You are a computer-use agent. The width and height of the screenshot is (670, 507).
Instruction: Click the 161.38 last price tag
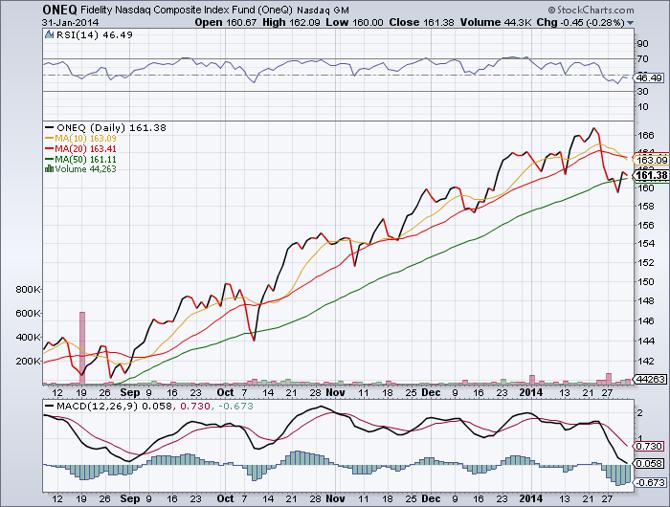650,176
